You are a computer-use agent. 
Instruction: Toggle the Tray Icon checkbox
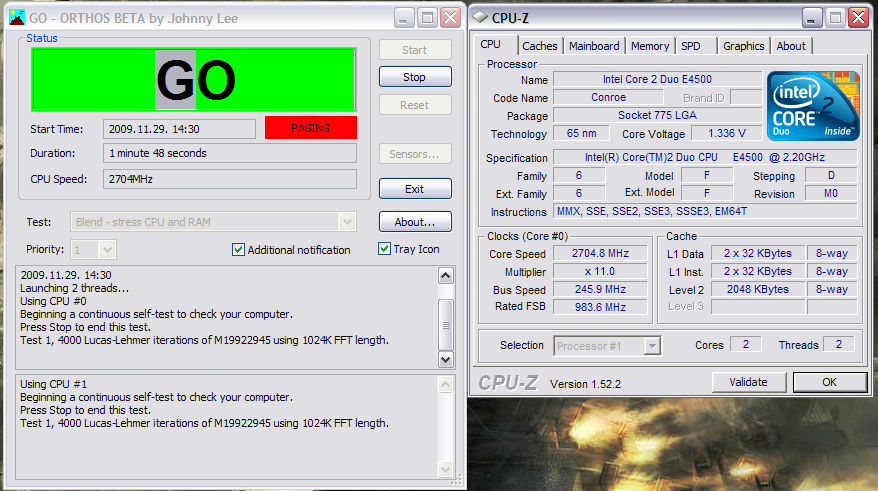(x=384, y=249)
